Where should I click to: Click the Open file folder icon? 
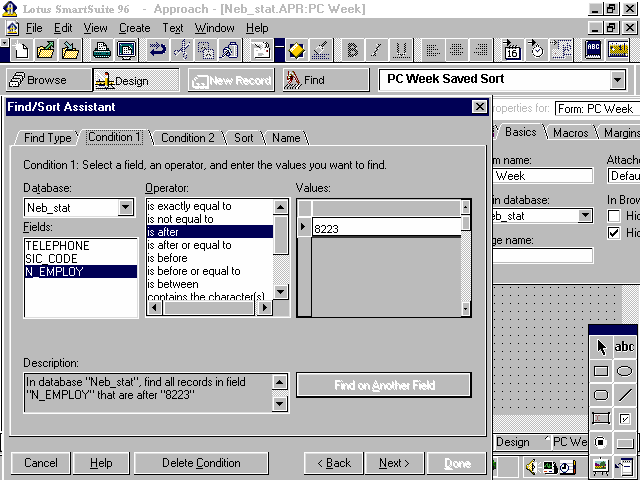(x=45, y=50)
